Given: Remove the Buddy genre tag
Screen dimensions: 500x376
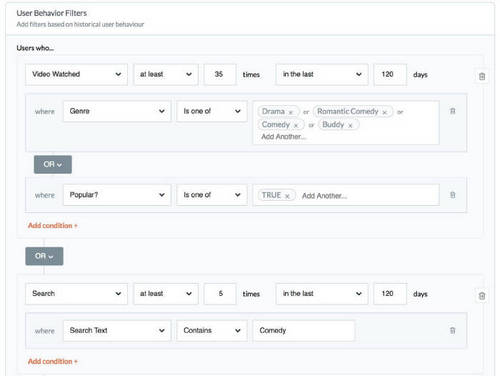Looking at the screenshot, I should (350, 126).
